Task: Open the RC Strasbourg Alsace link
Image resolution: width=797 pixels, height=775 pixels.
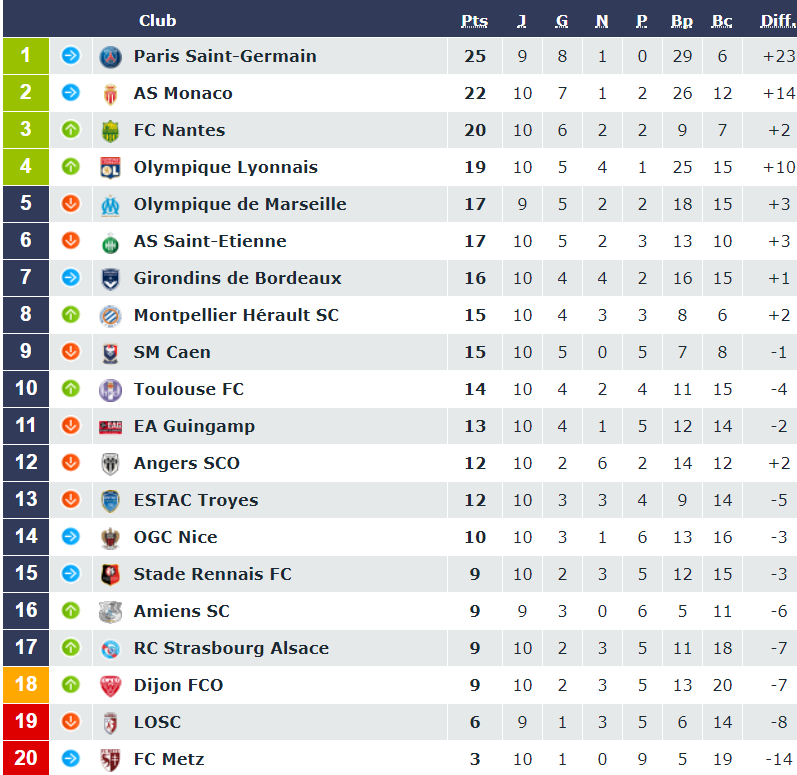Action: point(231,648)
